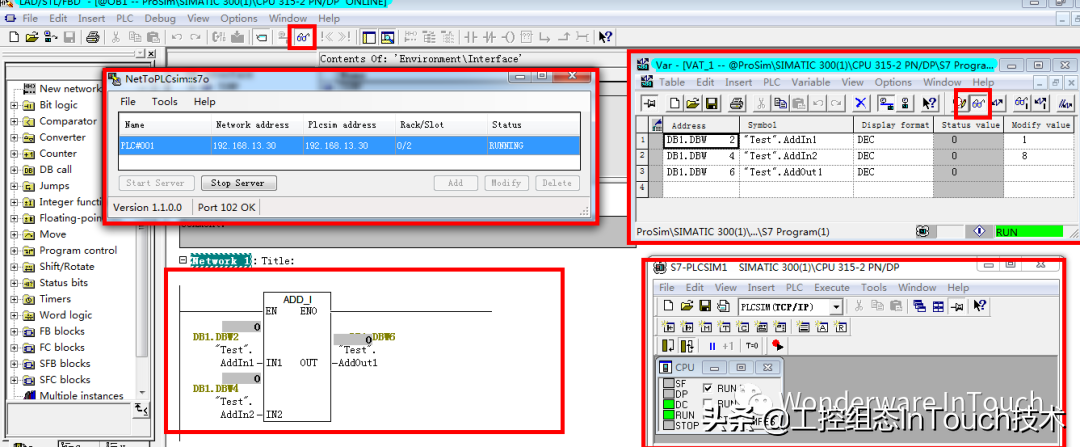Click the open folder icon in PLCSIM toolbar
The height and width of the screenshot is (447, 1080).
[x=688, y=306]
